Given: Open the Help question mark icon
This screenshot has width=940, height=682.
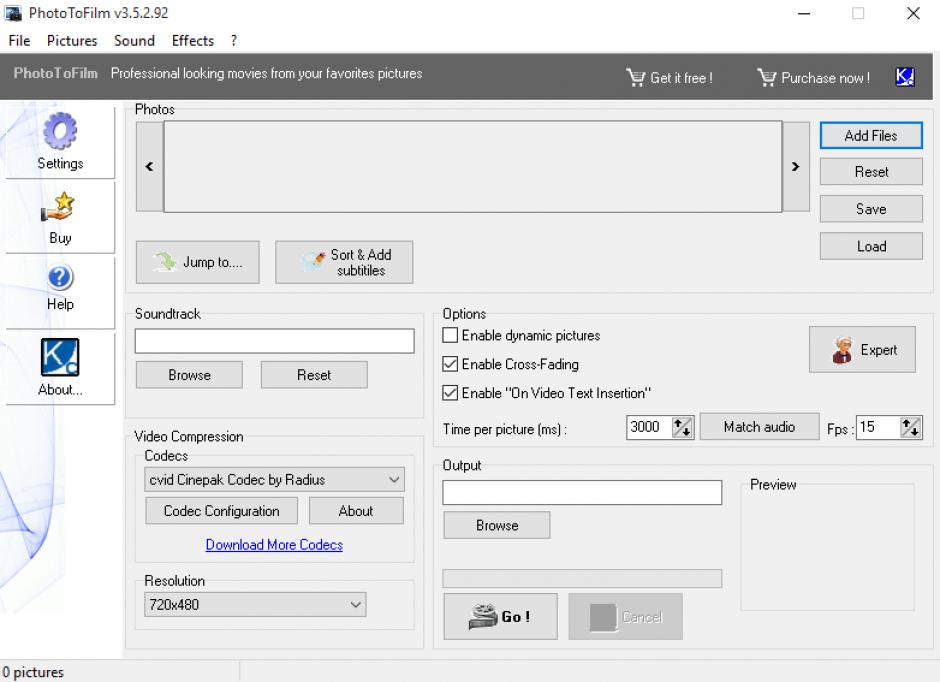Looking at the screenshot, I should (60, 277).
